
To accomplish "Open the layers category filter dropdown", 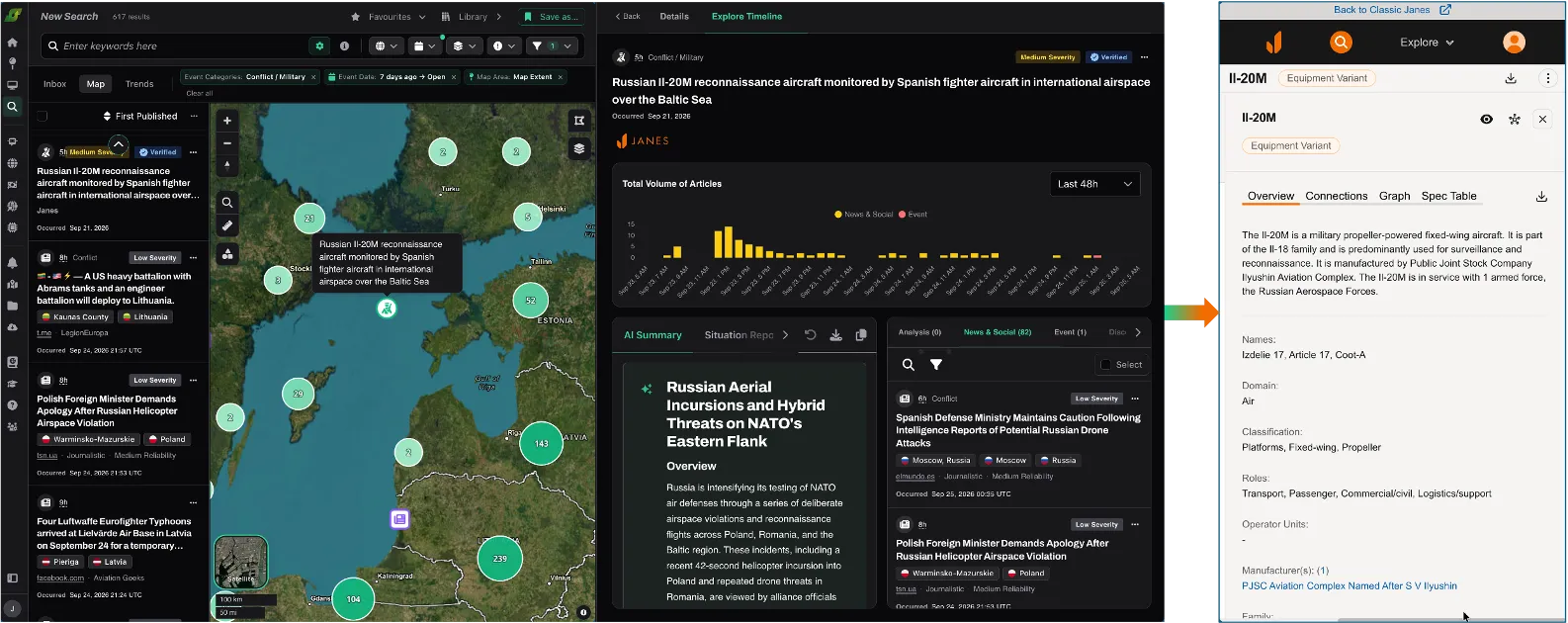I will click(x=464, y=45).
